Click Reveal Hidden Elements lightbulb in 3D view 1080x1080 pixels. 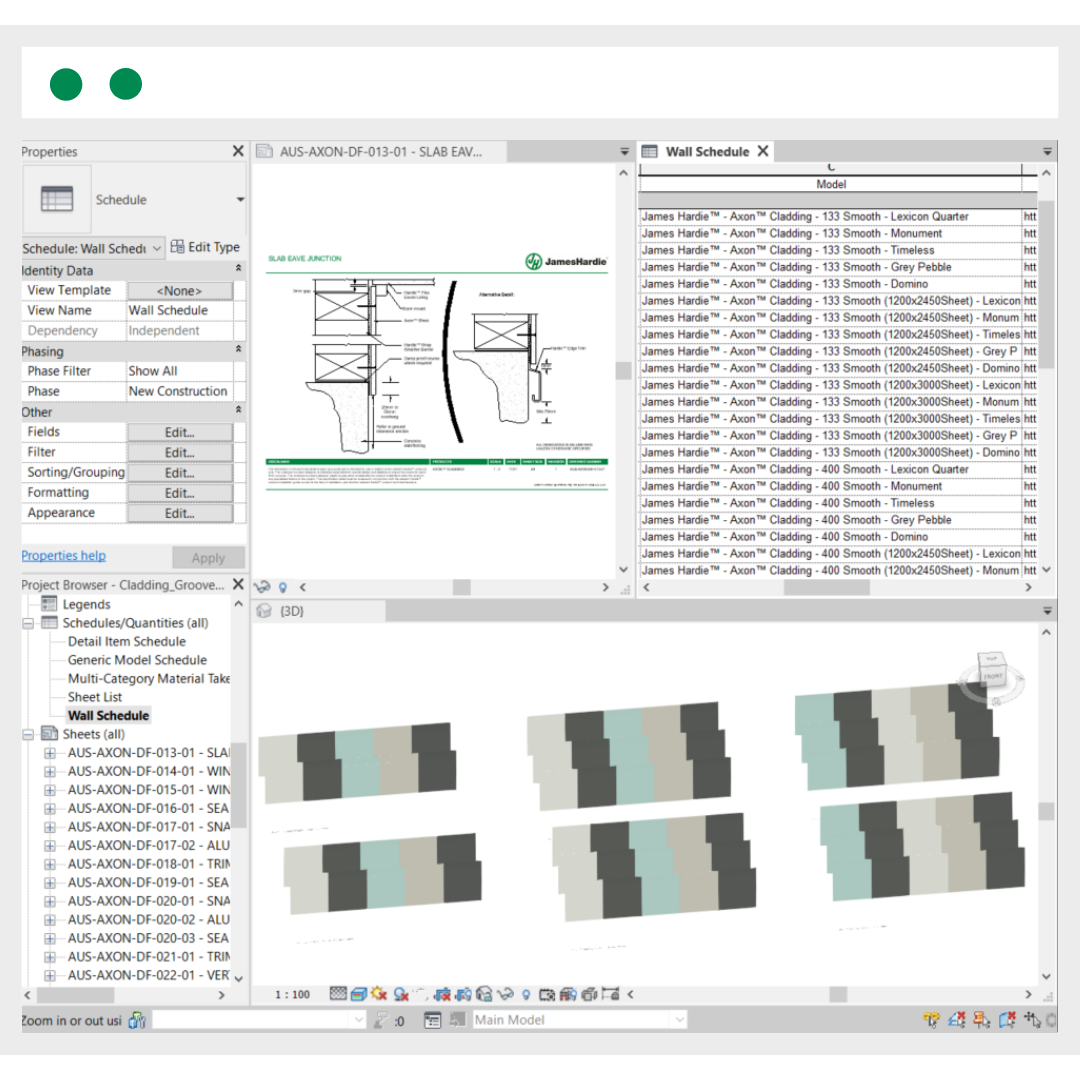[526, 995]
